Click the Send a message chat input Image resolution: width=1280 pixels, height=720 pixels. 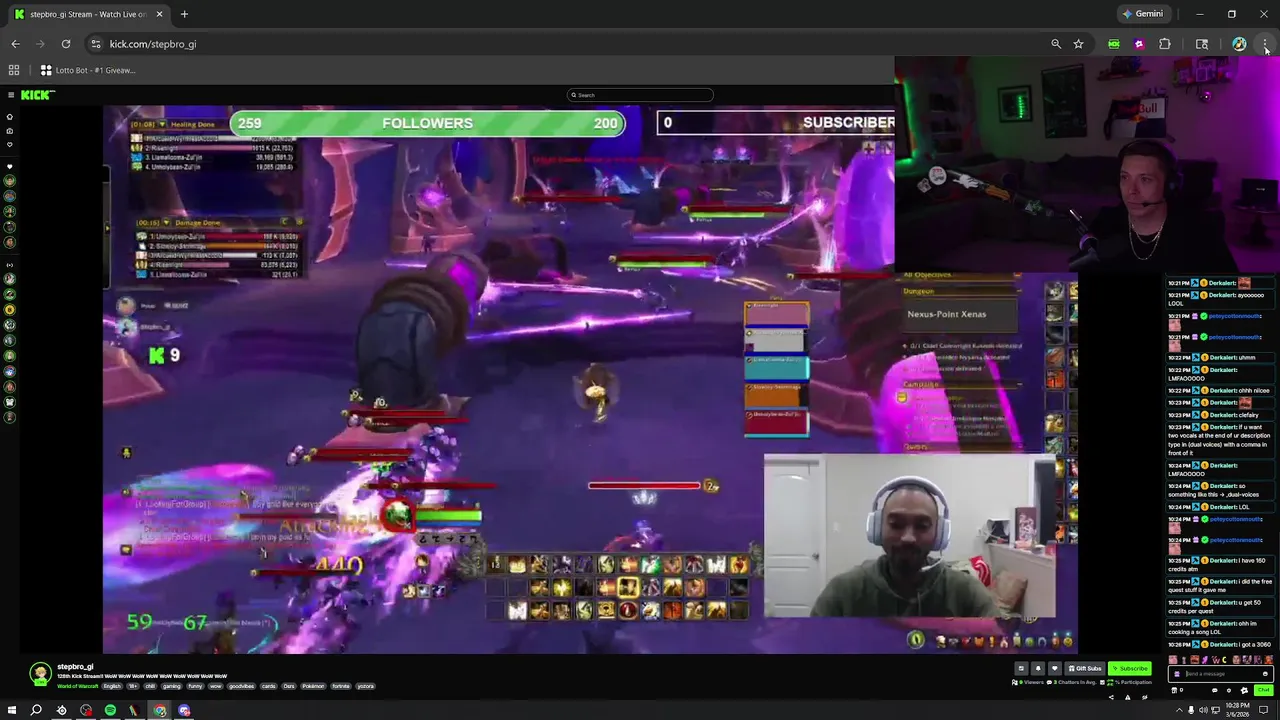point(1221,674)
